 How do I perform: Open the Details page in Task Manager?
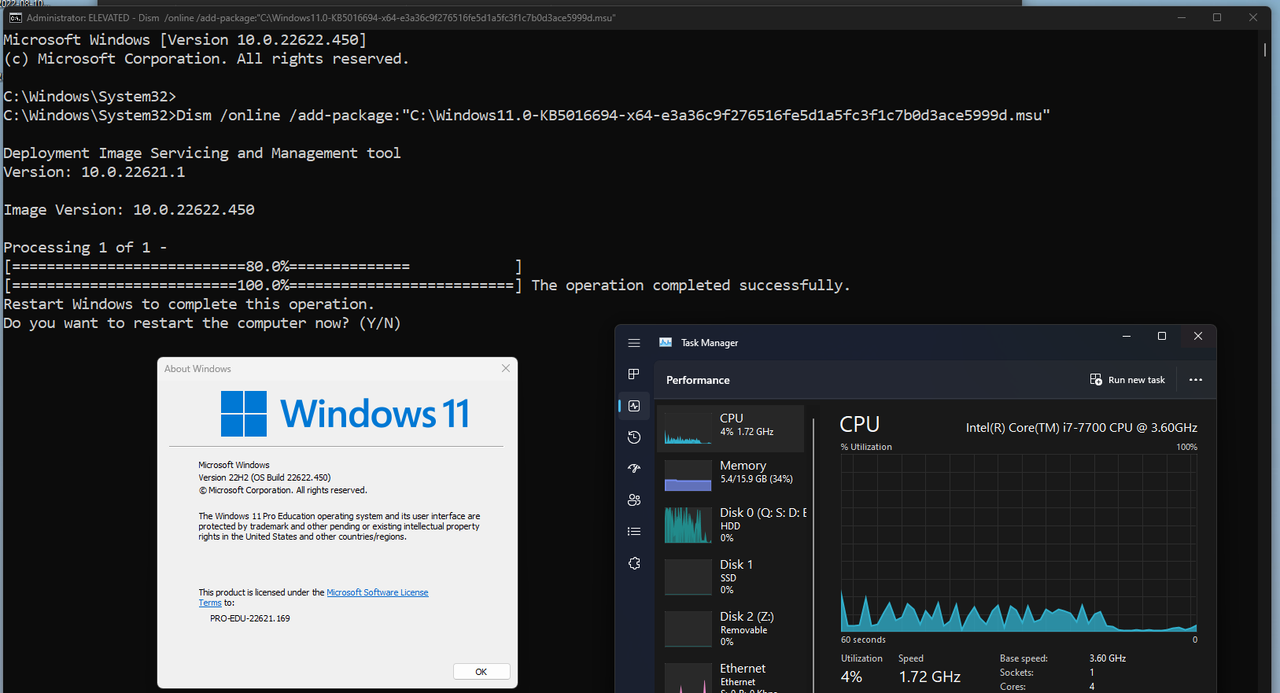pos(634,531)
